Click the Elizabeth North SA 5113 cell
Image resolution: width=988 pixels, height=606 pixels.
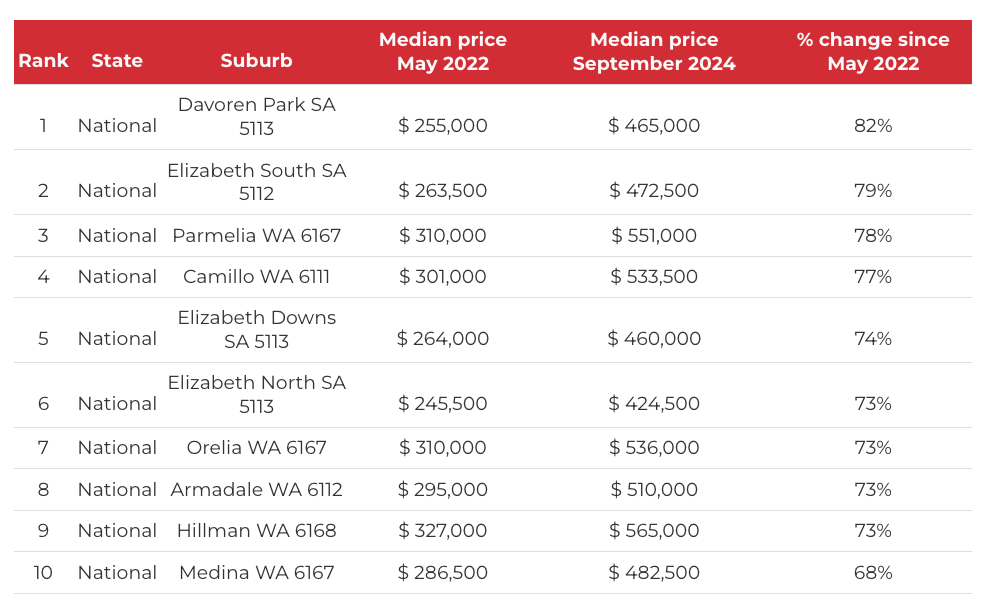pyautogui.click(x=256, y=394)
